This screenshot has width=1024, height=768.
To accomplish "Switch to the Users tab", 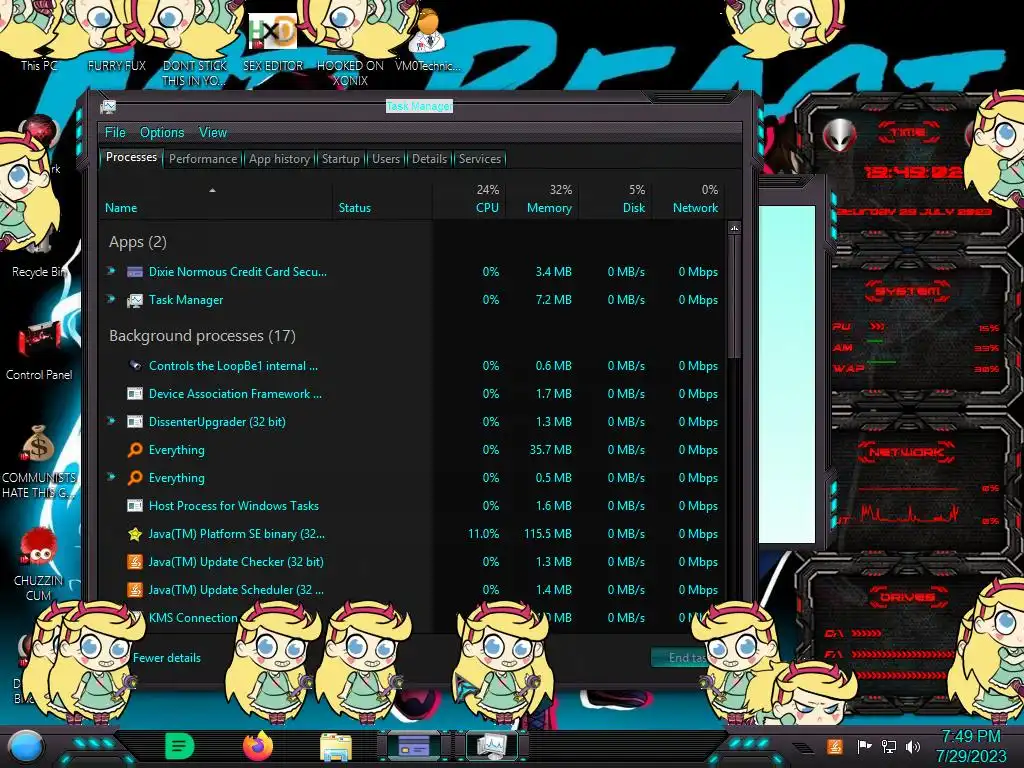I will coord(385,159).
